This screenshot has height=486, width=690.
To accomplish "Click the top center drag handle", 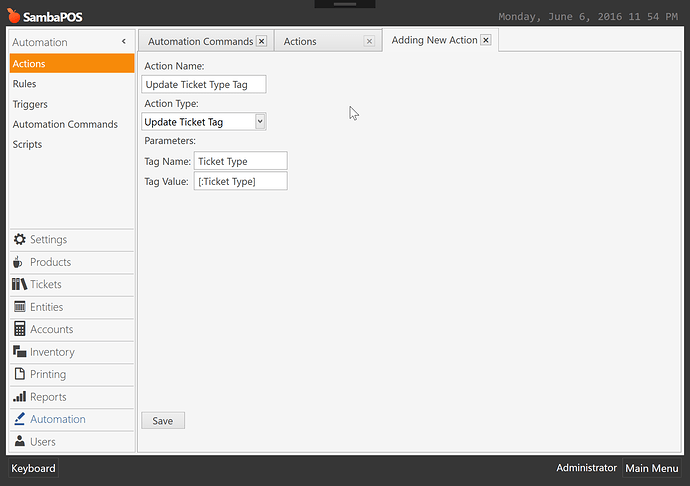I will coord(345,4).
